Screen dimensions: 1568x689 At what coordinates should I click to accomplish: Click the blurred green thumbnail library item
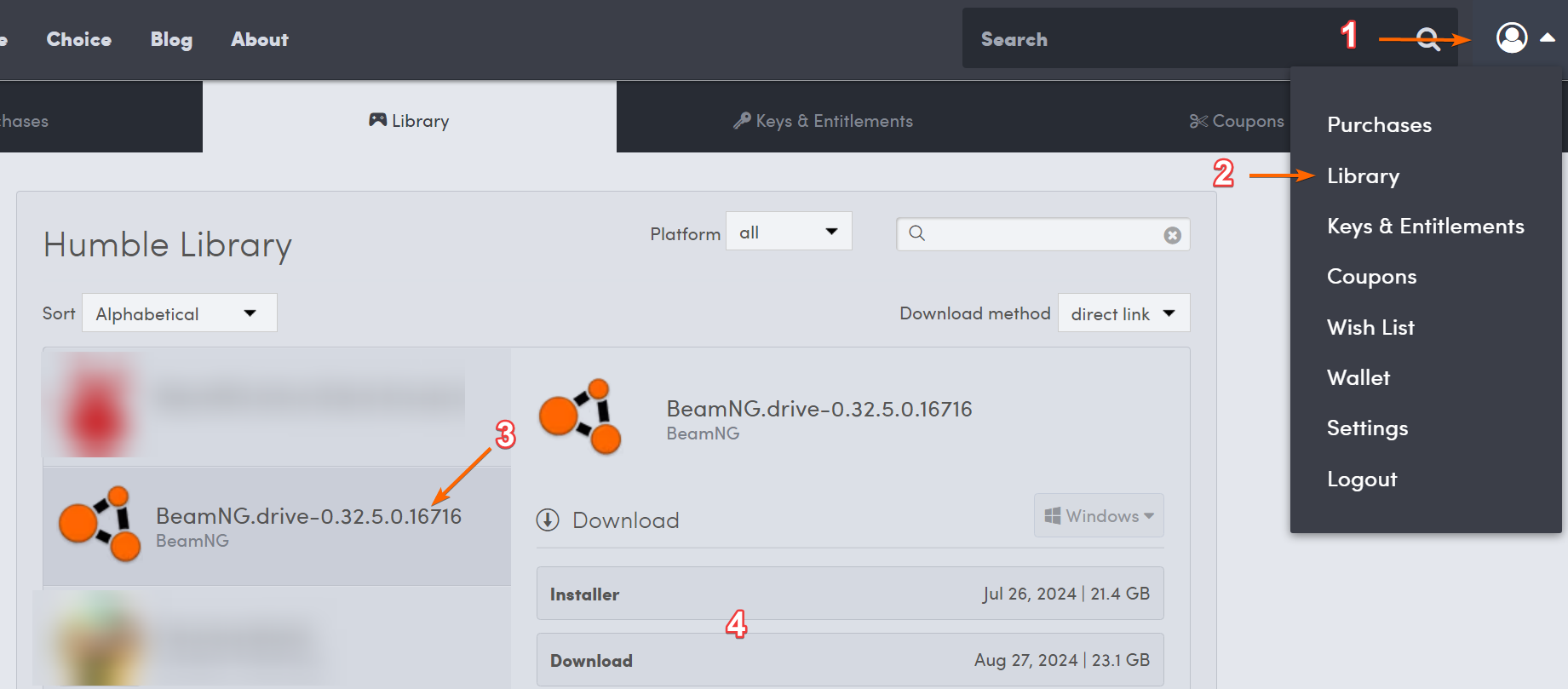pos(277,637)
